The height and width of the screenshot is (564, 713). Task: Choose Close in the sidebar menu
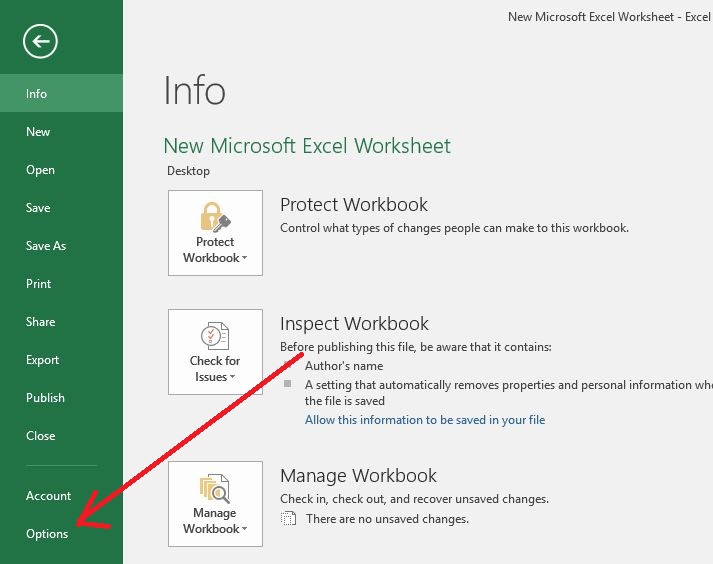tap(61, 435)
